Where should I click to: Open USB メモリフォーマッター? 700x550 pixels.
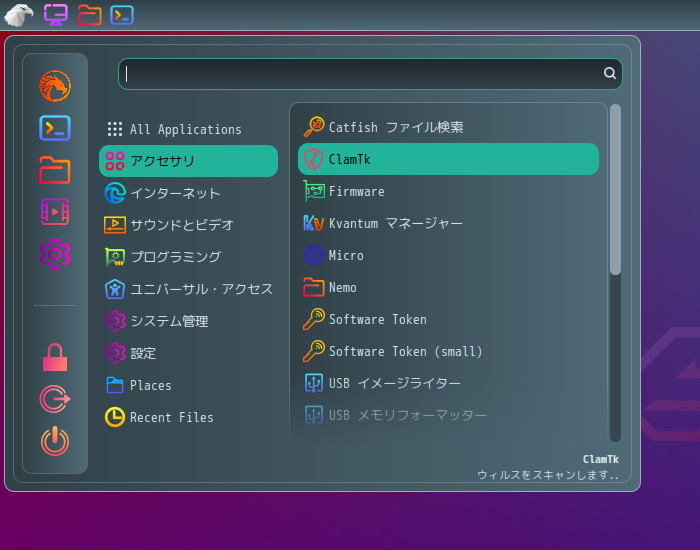click(x=448, y=415)
